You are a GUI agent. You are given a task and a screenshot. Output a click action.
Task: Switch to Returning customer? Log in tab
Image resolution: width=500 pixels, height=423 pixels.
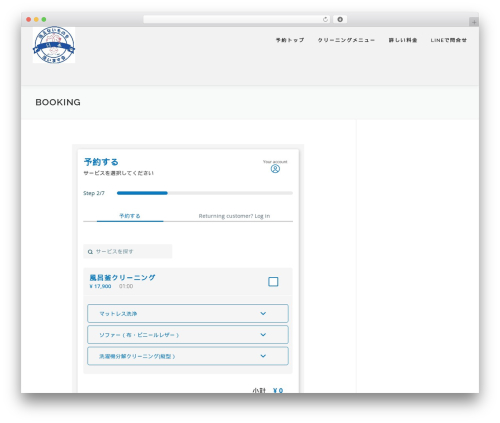click(234, 216)
